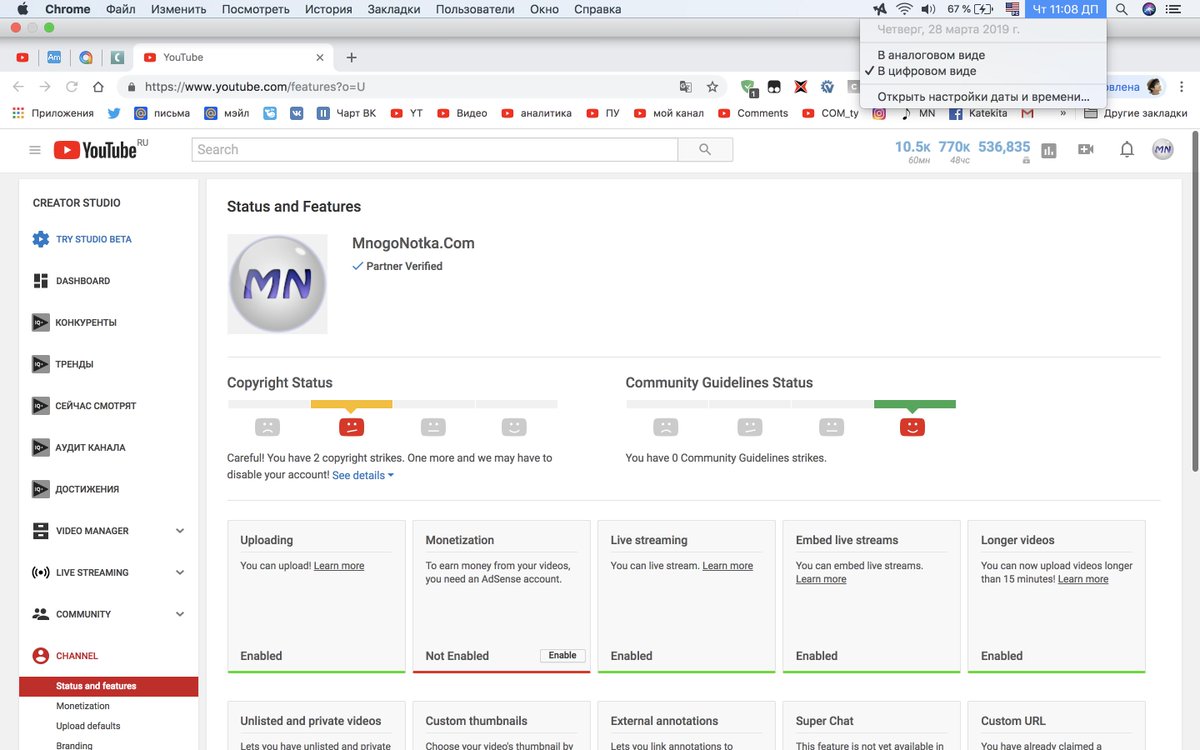The image size is (1200, 750).
Task: Open Twitter bookmark icon
Action: (114, 113)
